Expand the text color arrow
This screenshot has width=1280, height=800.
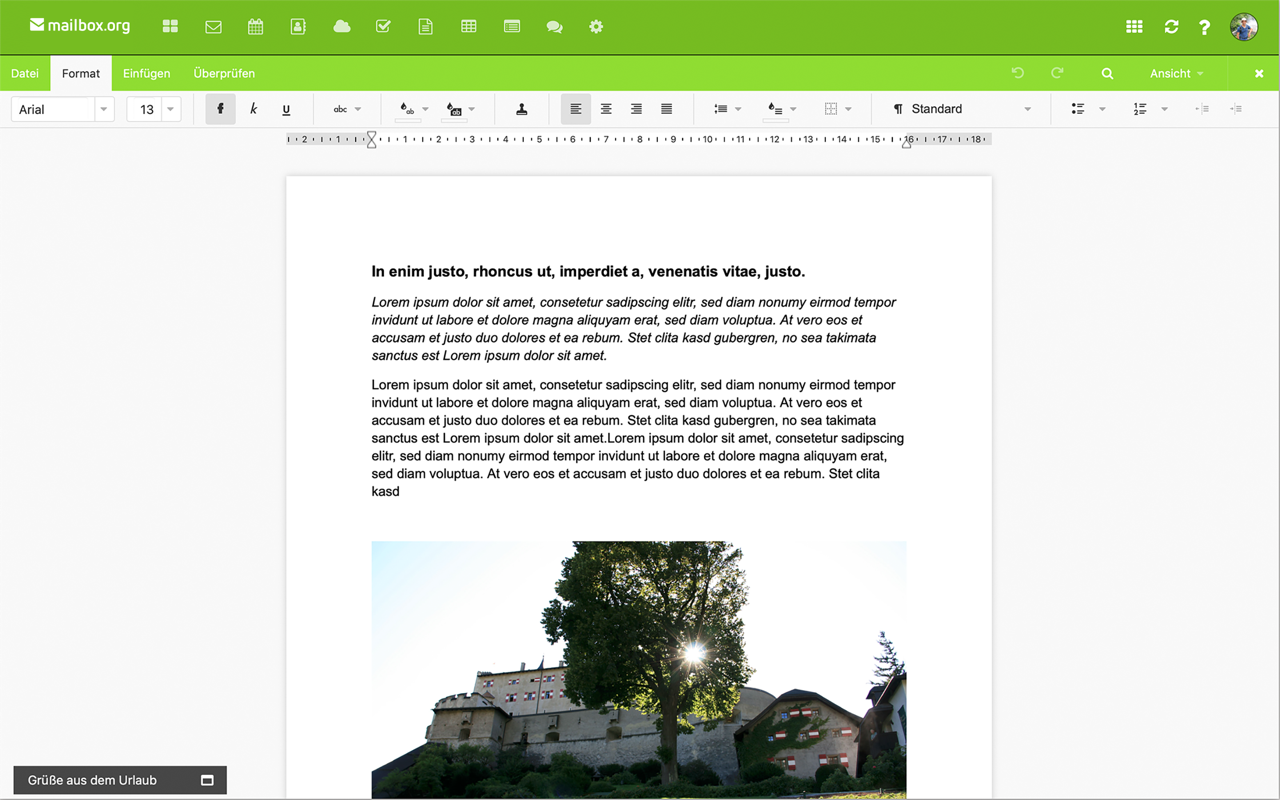coord(426,109)
